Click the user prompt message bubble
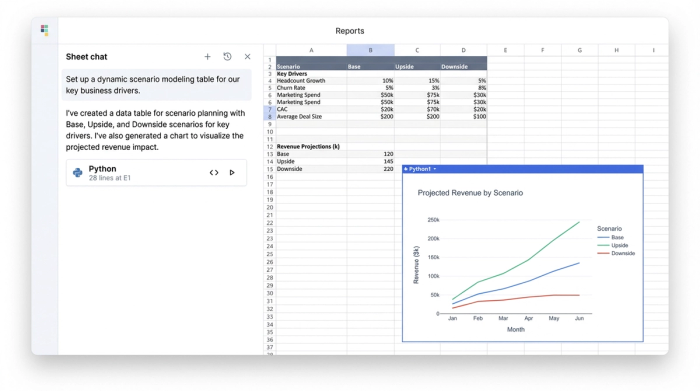The width and height of the screenshot is (700, 391). 156,85
